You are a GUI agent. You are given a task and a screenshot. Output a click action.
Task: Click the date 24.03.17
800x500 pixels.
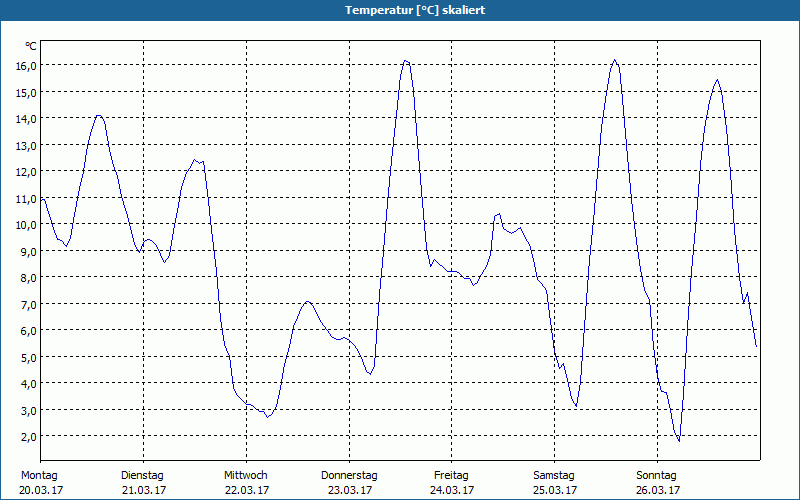(x=453, y=490)
